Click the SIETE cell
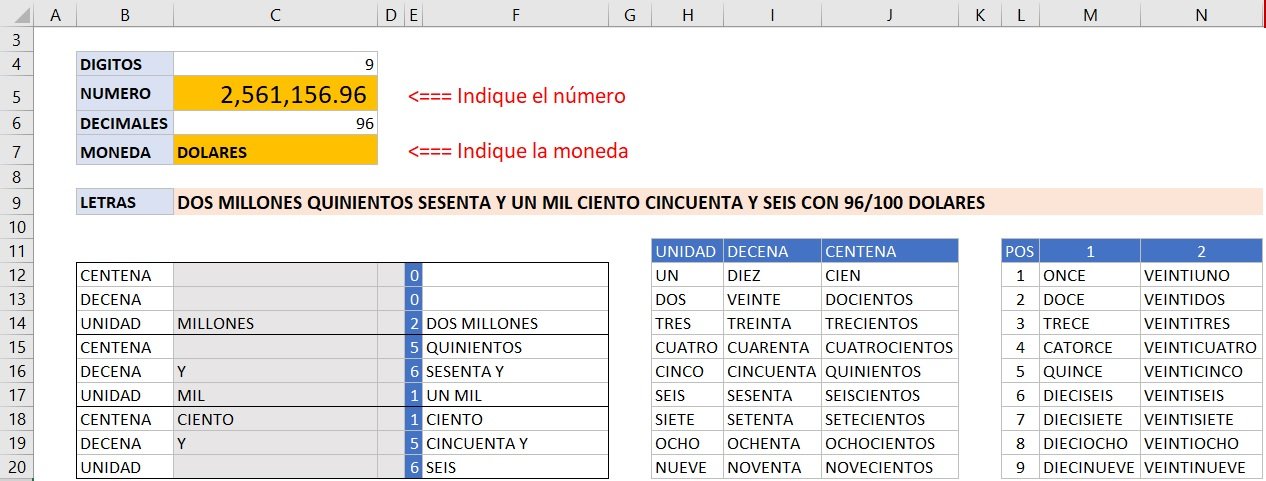This screenshot has width=1266, height=481. [687, 419]
